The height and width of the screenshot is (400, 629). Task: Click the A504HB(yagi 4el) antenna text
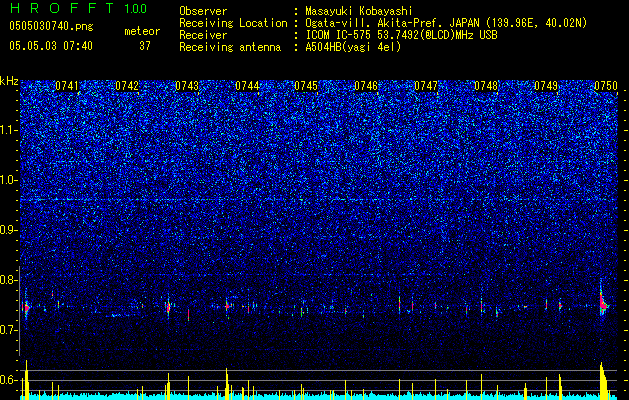pos(353,47)
